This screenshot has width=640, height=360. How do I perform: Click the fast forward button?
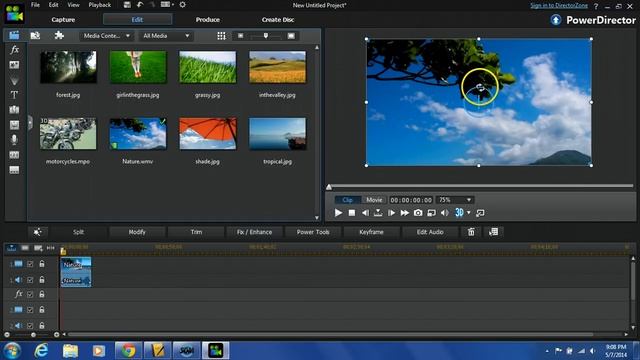[x=404, y=213]
